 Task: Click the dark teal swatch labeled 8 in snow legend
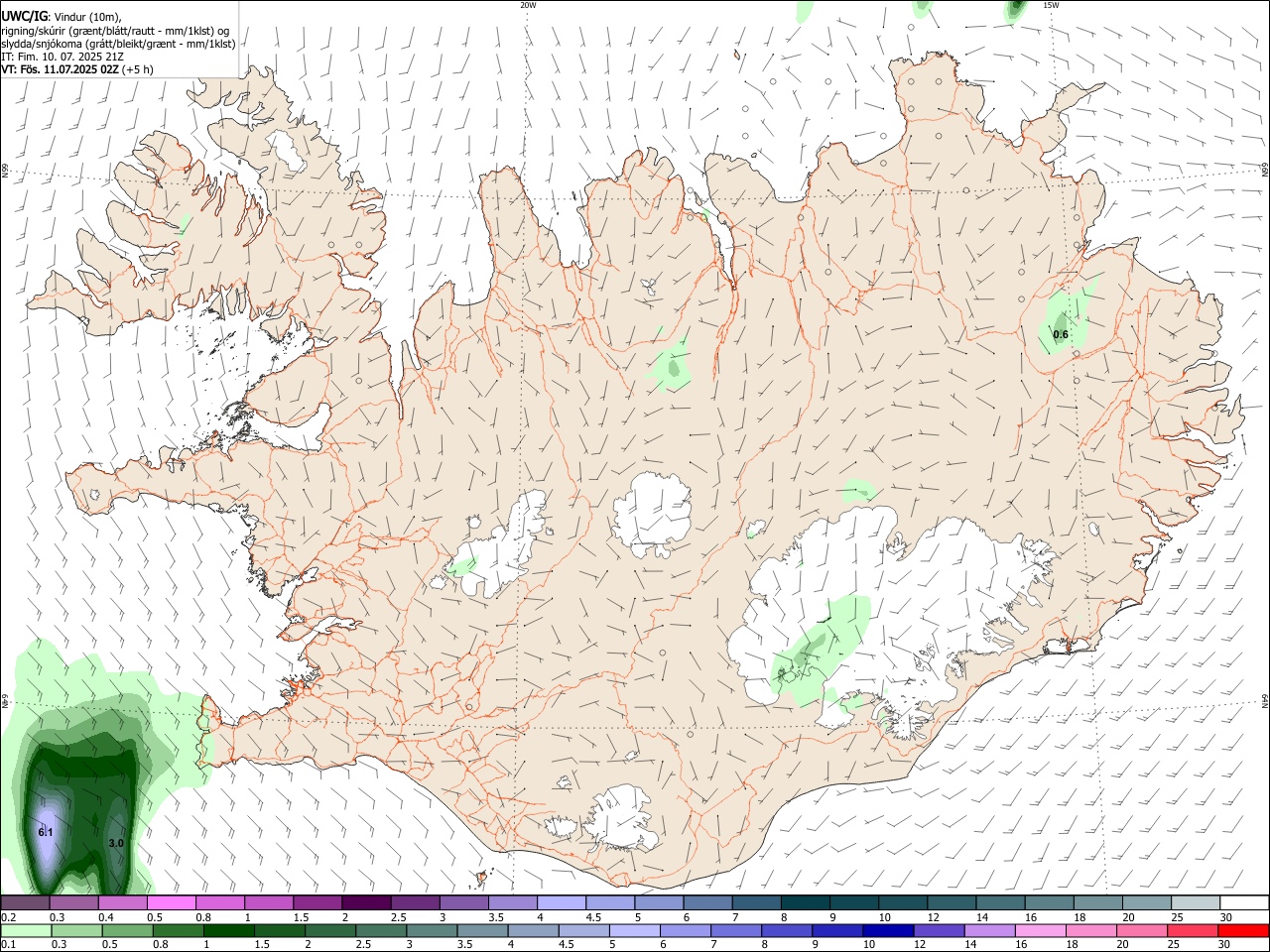[x=806, y=903]
